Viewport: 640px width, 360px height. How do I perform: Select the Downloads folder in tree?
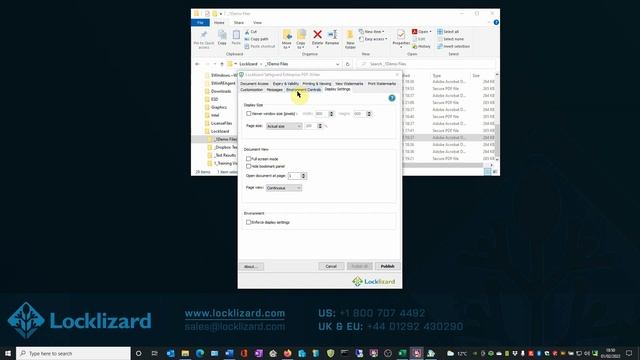[x=221, y=91]
